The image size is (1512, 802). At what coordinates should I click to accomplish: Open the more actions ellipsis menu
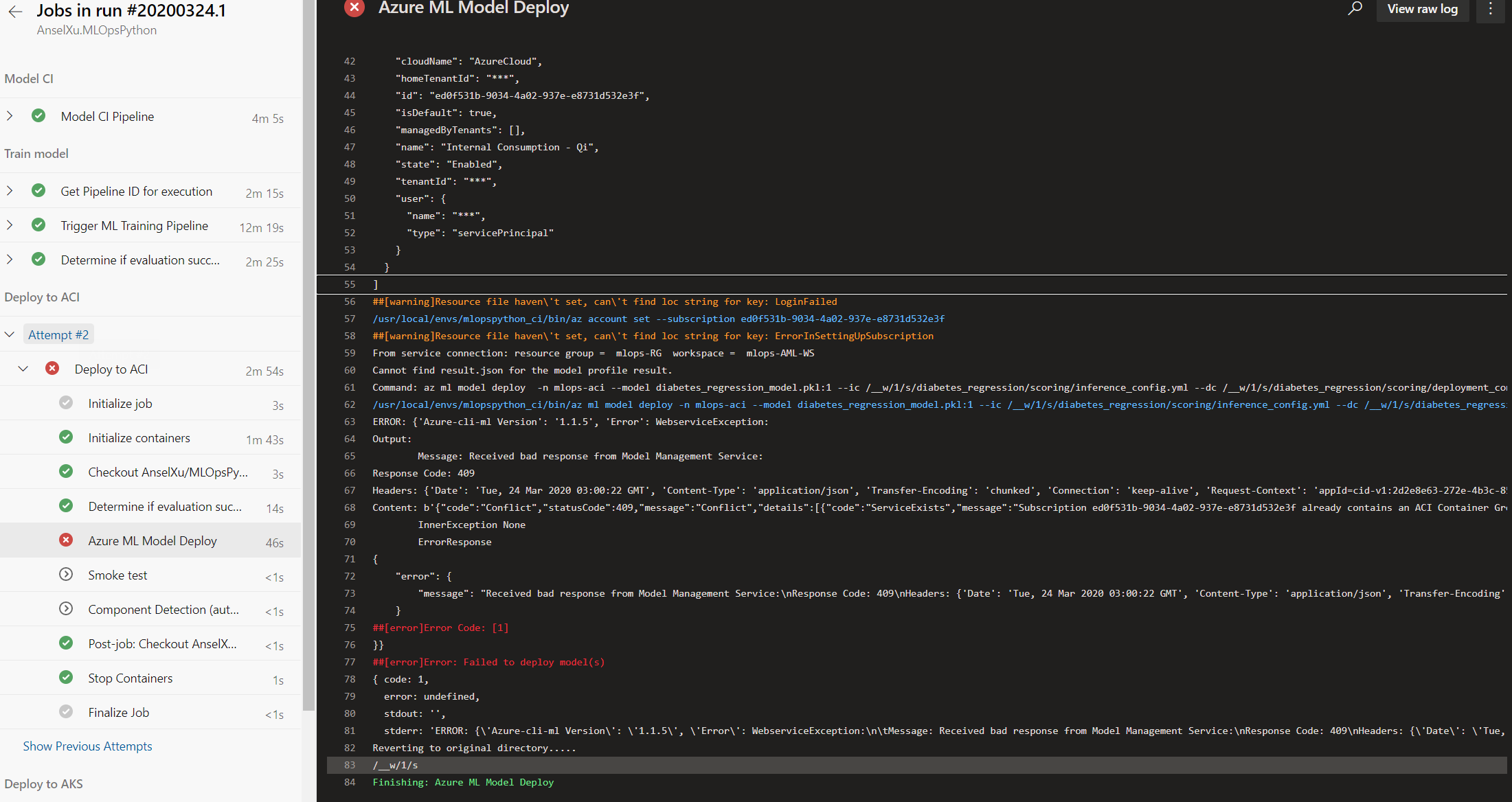tap(1489, 9)
